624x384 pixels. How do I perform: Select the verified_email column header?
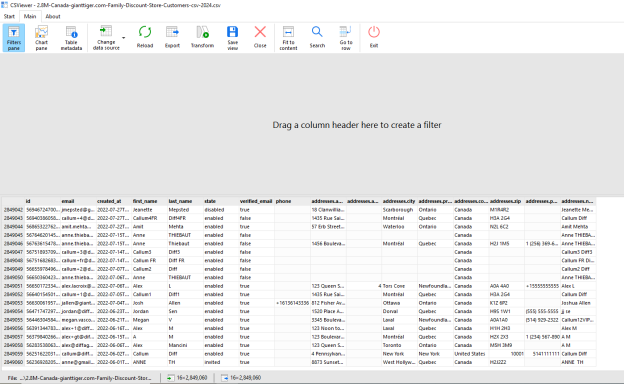pos(257,201)
